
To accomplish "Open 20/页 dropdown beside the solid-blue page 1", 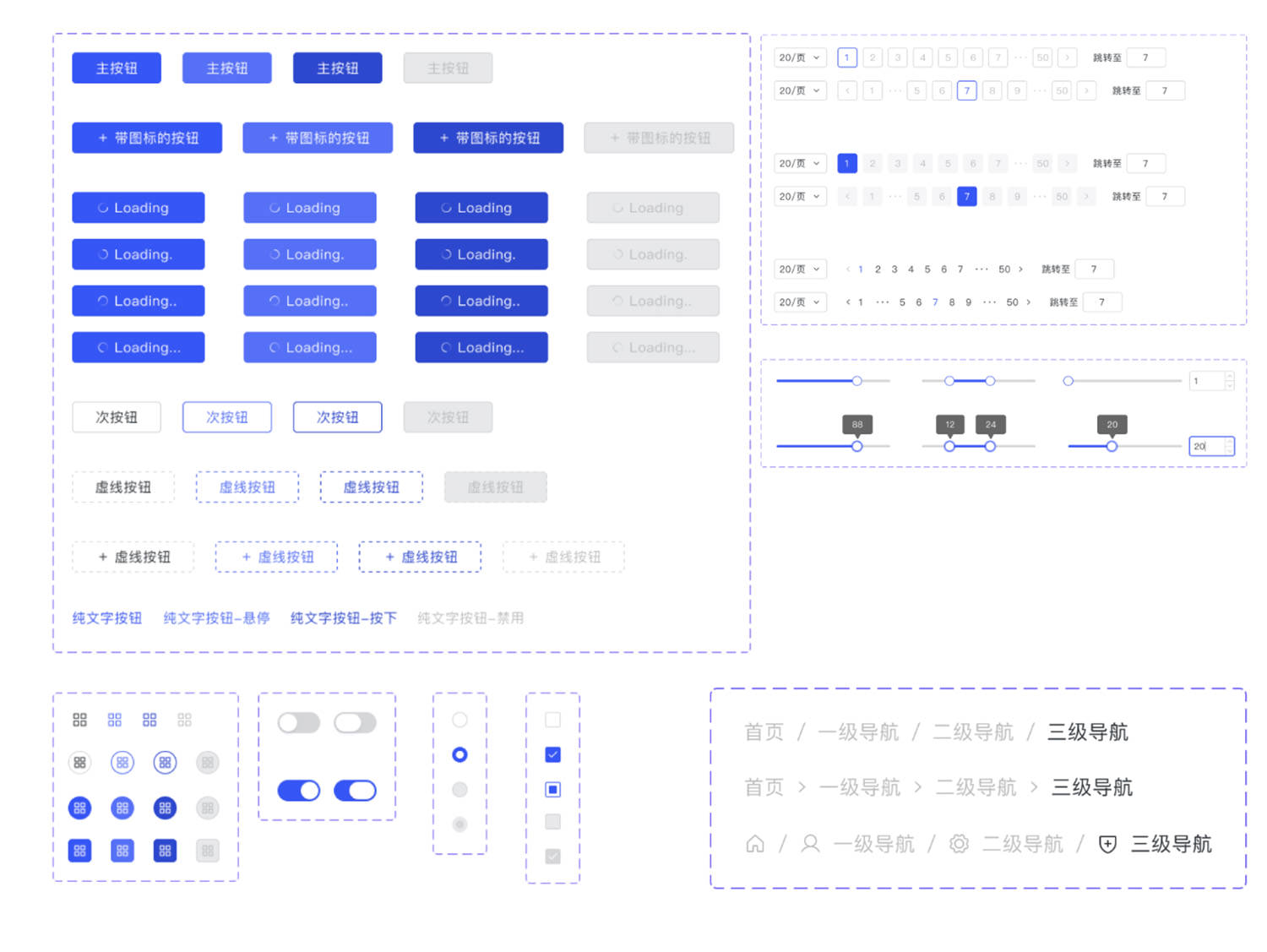I will click(799, 163).
